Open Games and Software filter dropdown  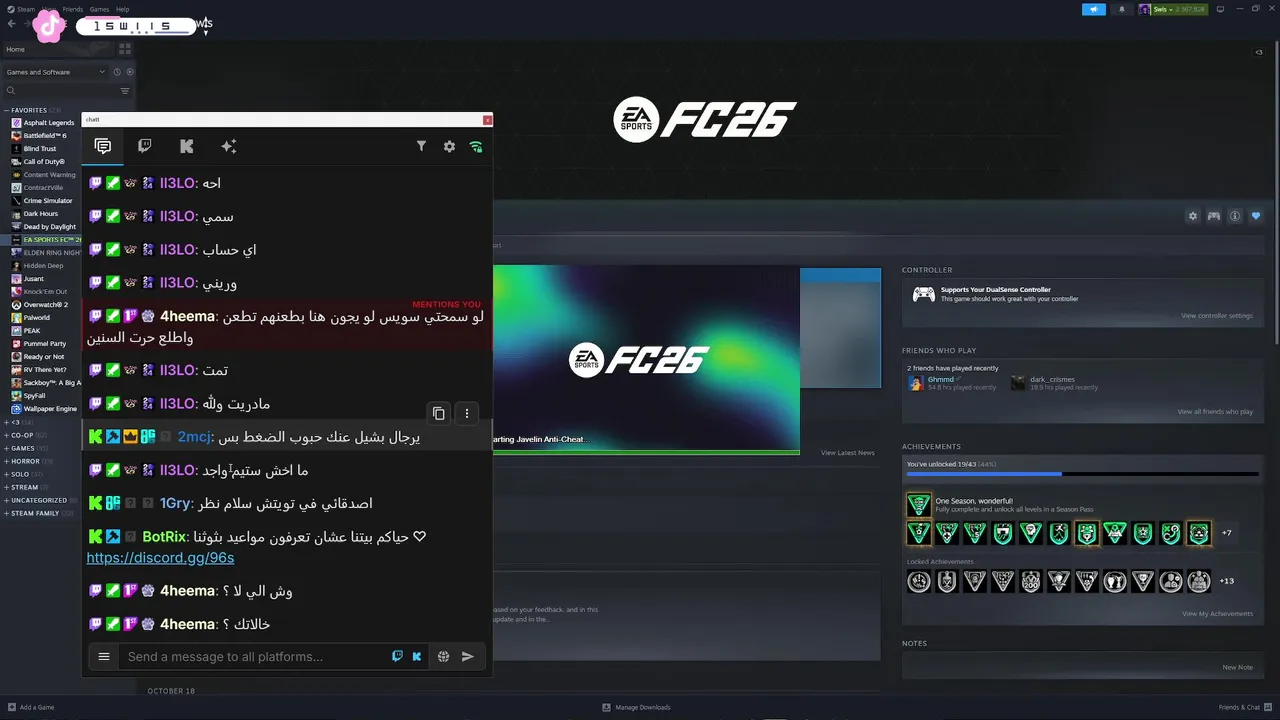click(x=55, y=72)
